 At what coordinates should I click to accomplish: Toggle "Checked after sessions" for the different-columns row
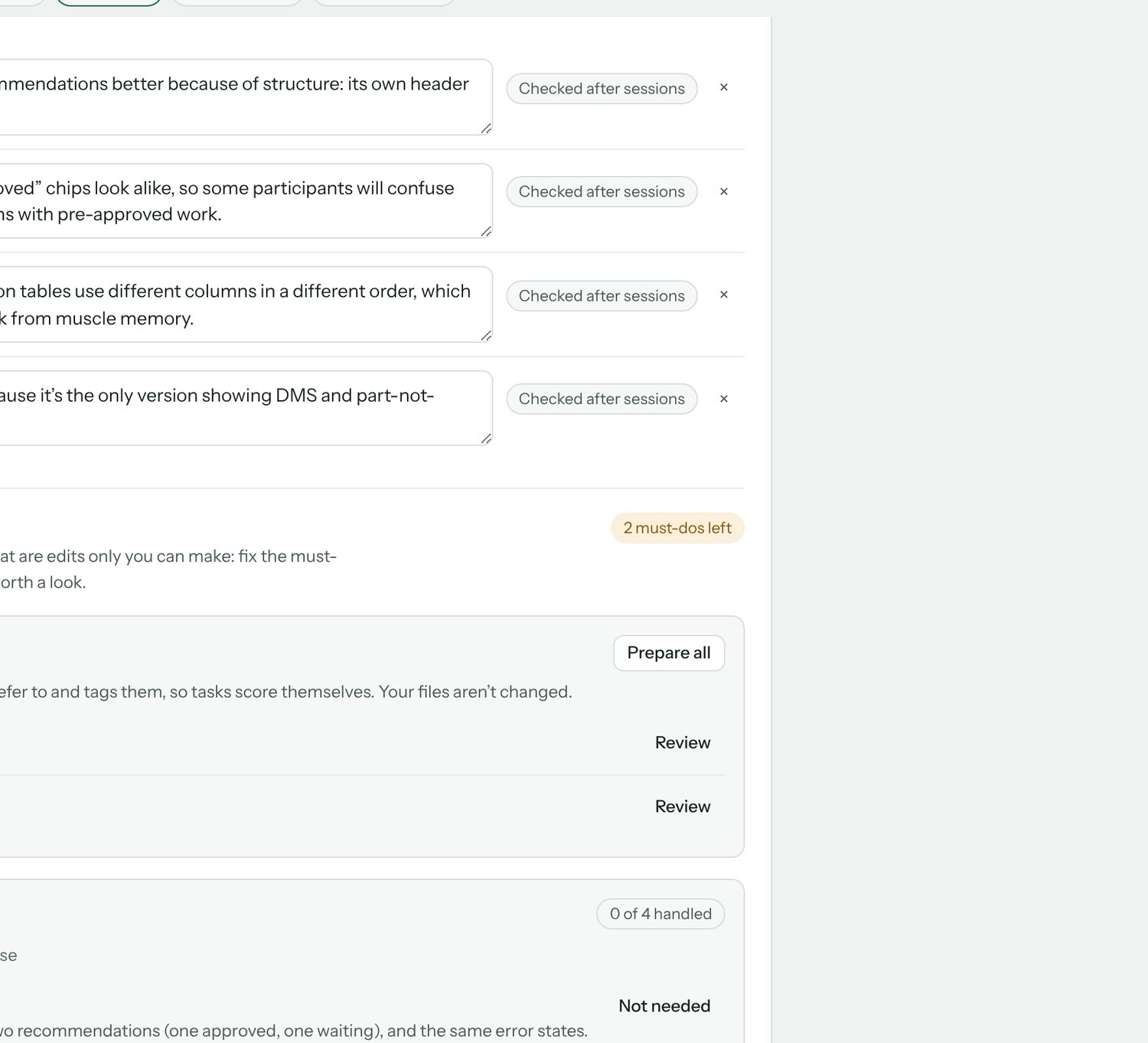click(602, 296)
